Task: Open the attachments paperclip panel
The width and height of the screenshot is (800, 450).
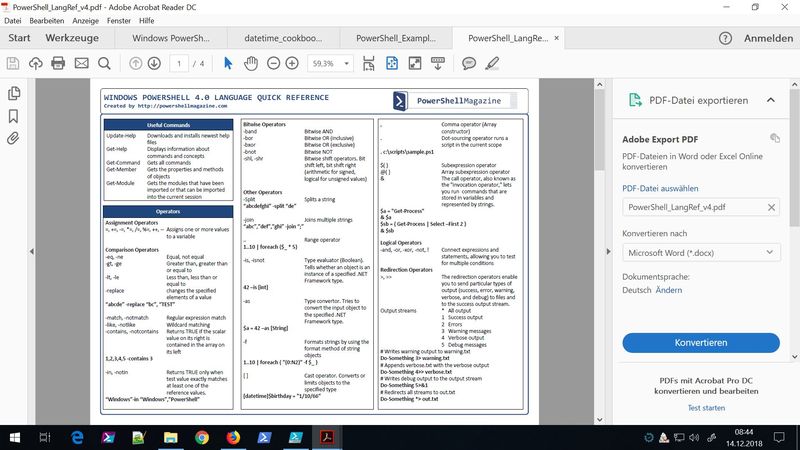Action: (x=13, y=138)
